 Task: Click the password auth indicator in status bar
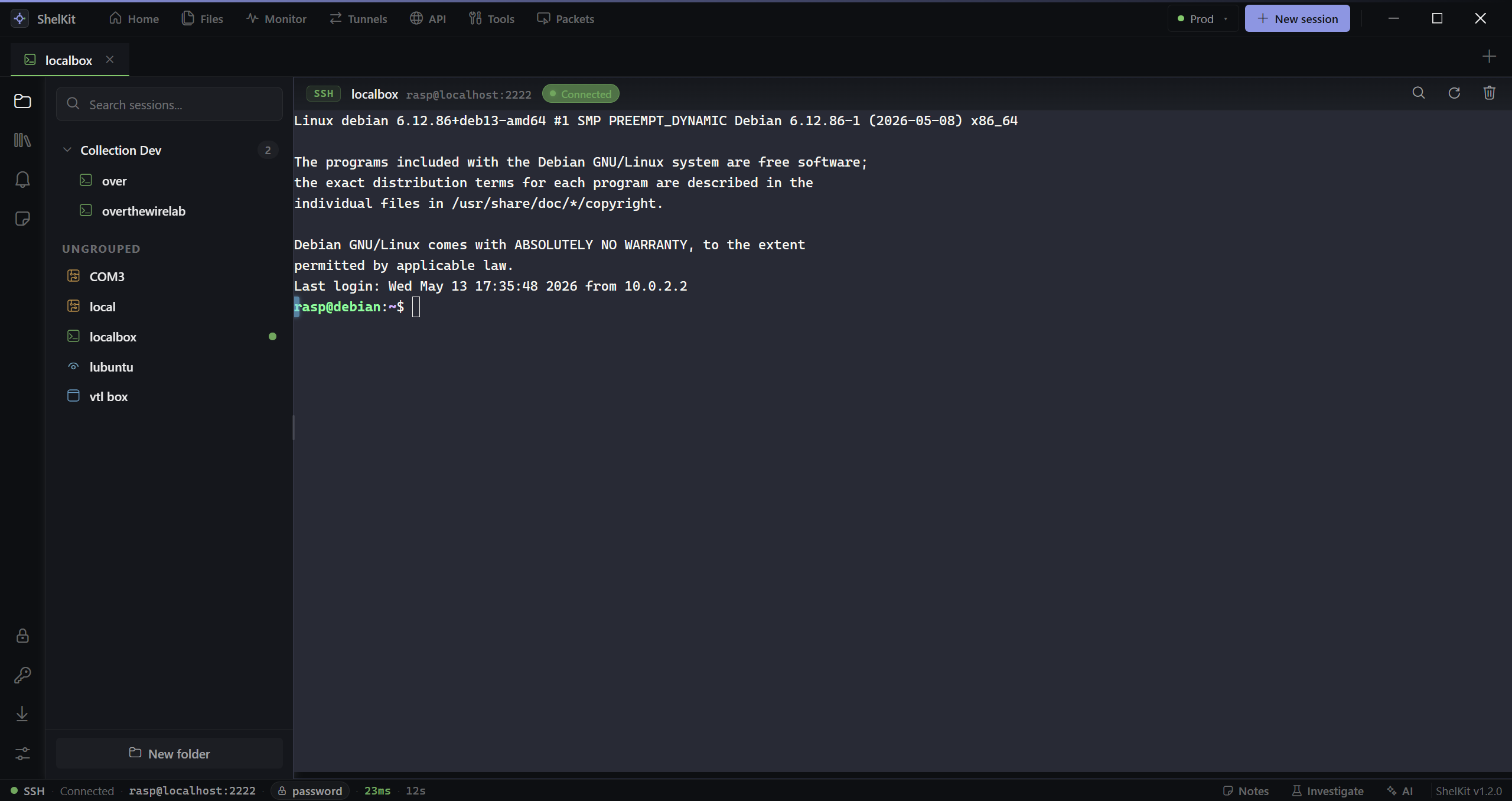click(x=310, y=790)
